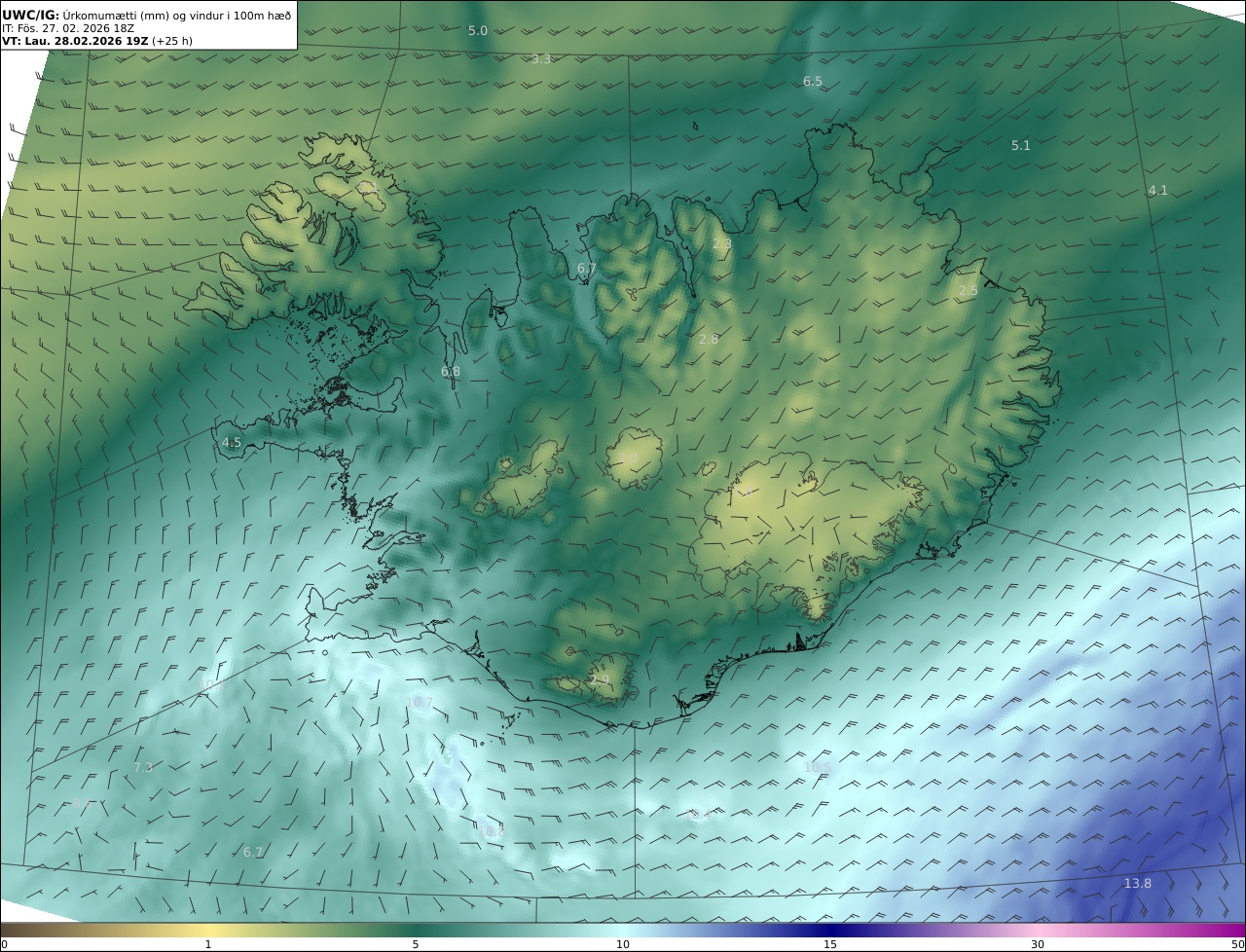Screen dimensions: 1246x952
Task: Select the colorbar tick label "5"
Action: (x=416, y=944)
